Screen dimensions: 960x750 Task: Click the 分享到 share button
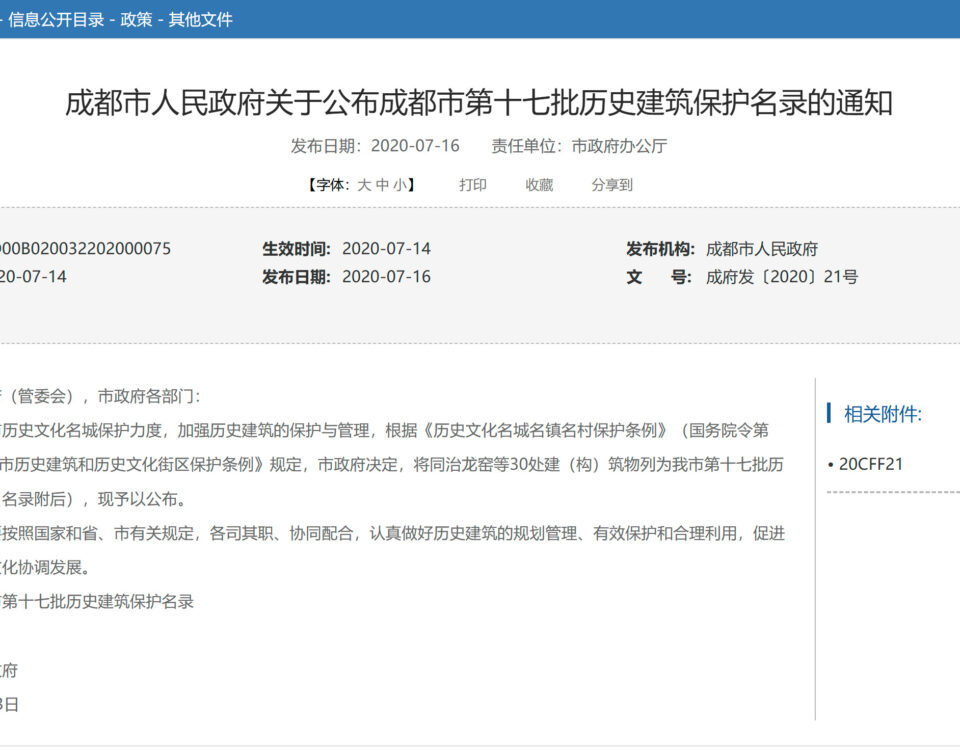(x=612, y=185)
